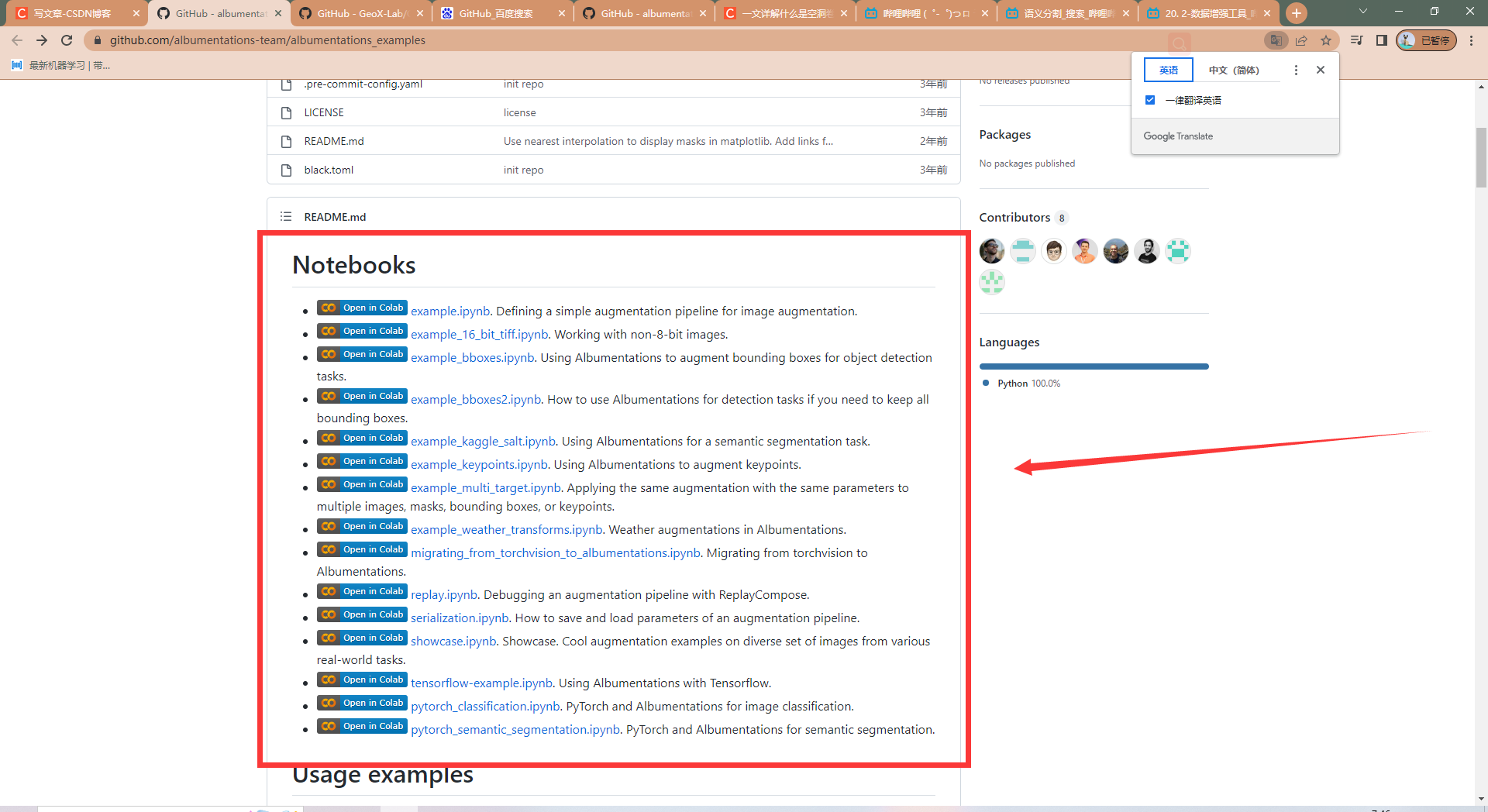This screenshot has width=1488, height=812.
Task: Select the 中文(简体) translate tab
Action: coord(1234,70)
